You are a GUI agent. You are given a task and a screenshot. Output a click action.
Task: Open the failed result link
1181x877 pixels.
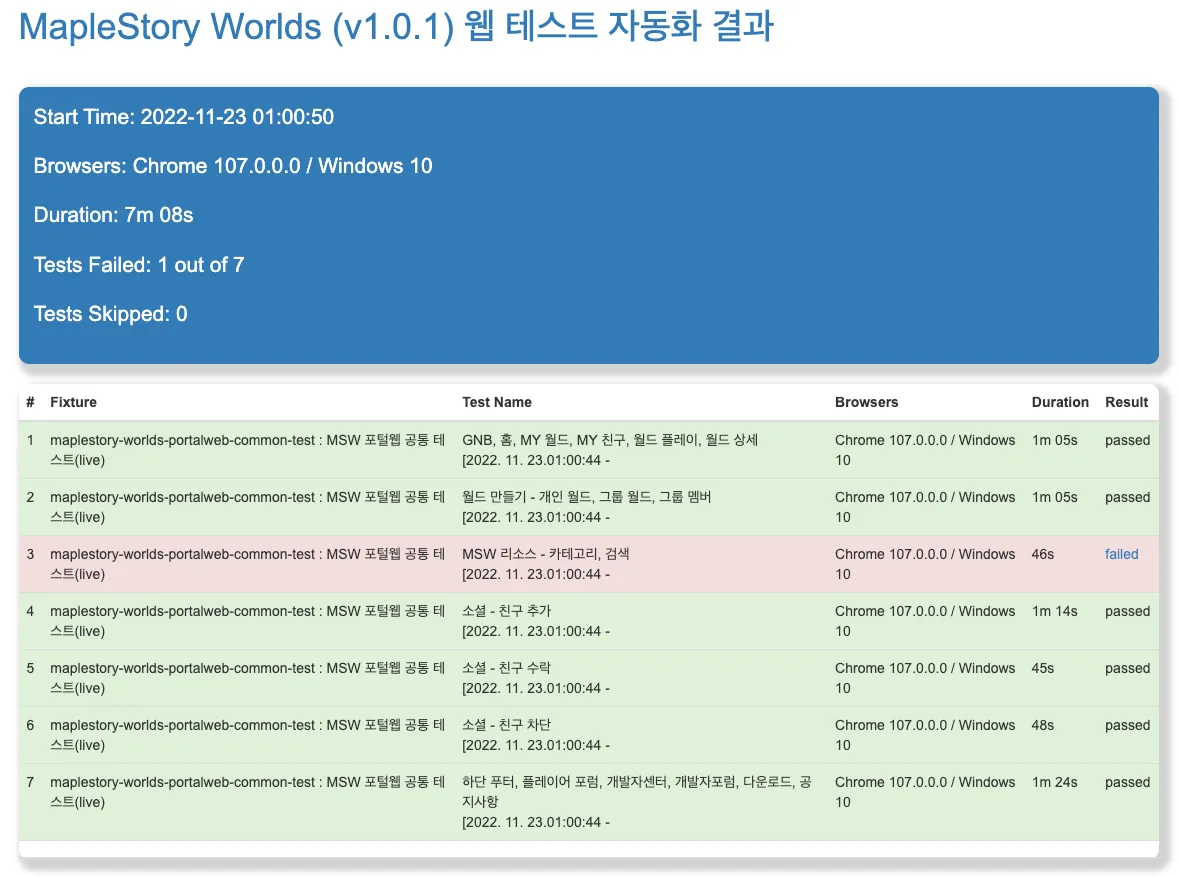pyautogui.click(x=1121, y=554)
